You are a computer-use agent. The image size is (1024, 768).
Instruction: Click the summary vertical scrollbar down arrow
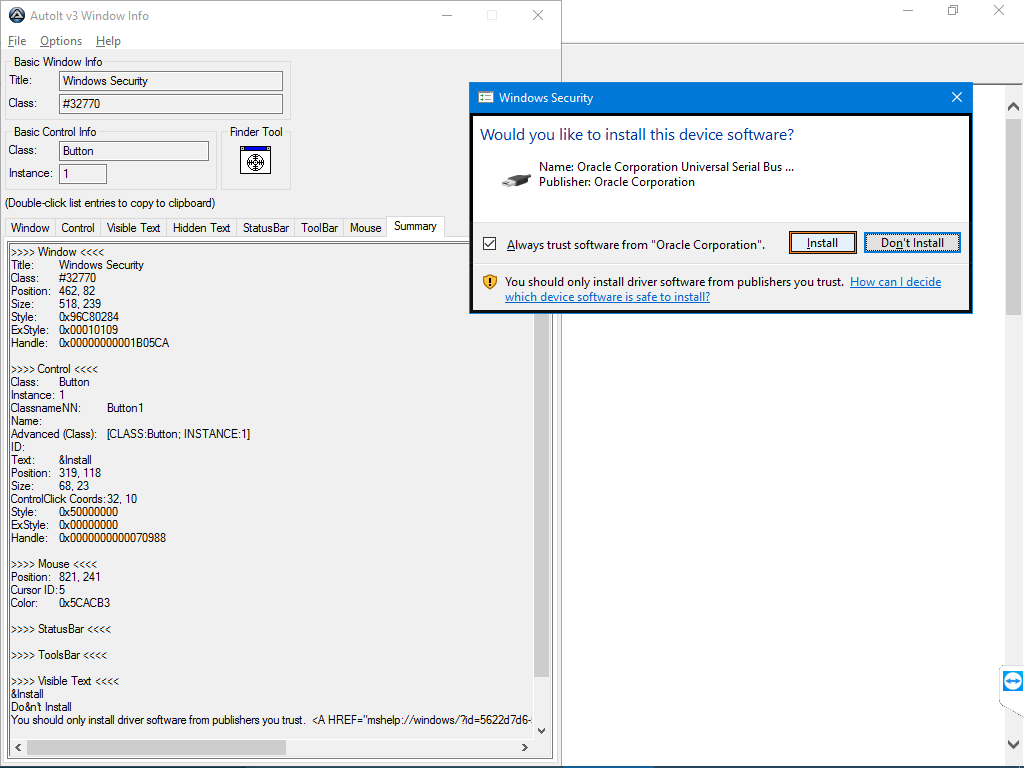click(541, 731)
